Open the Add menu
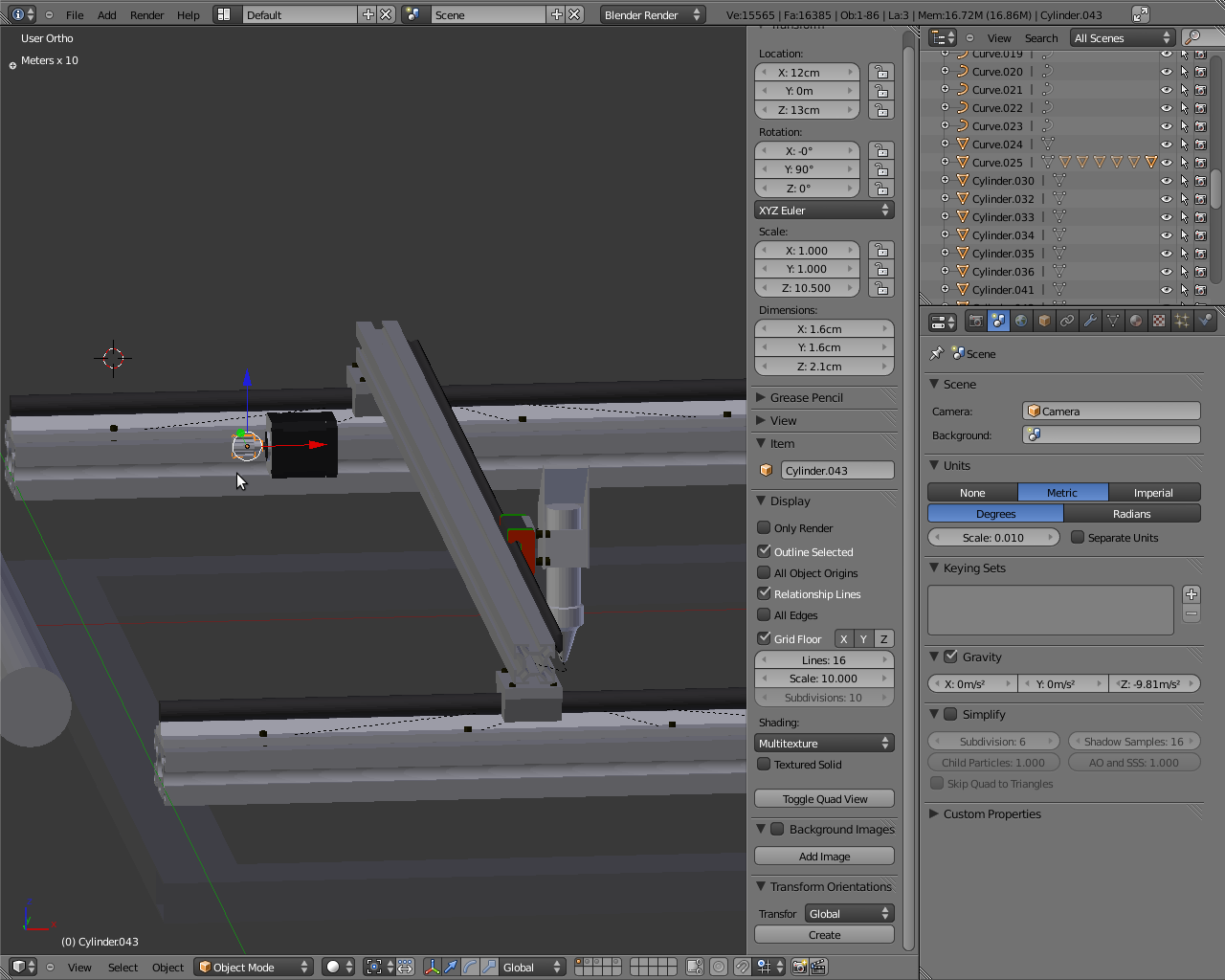Viewport: 1225px width, 980px height. tap(107, 14)
